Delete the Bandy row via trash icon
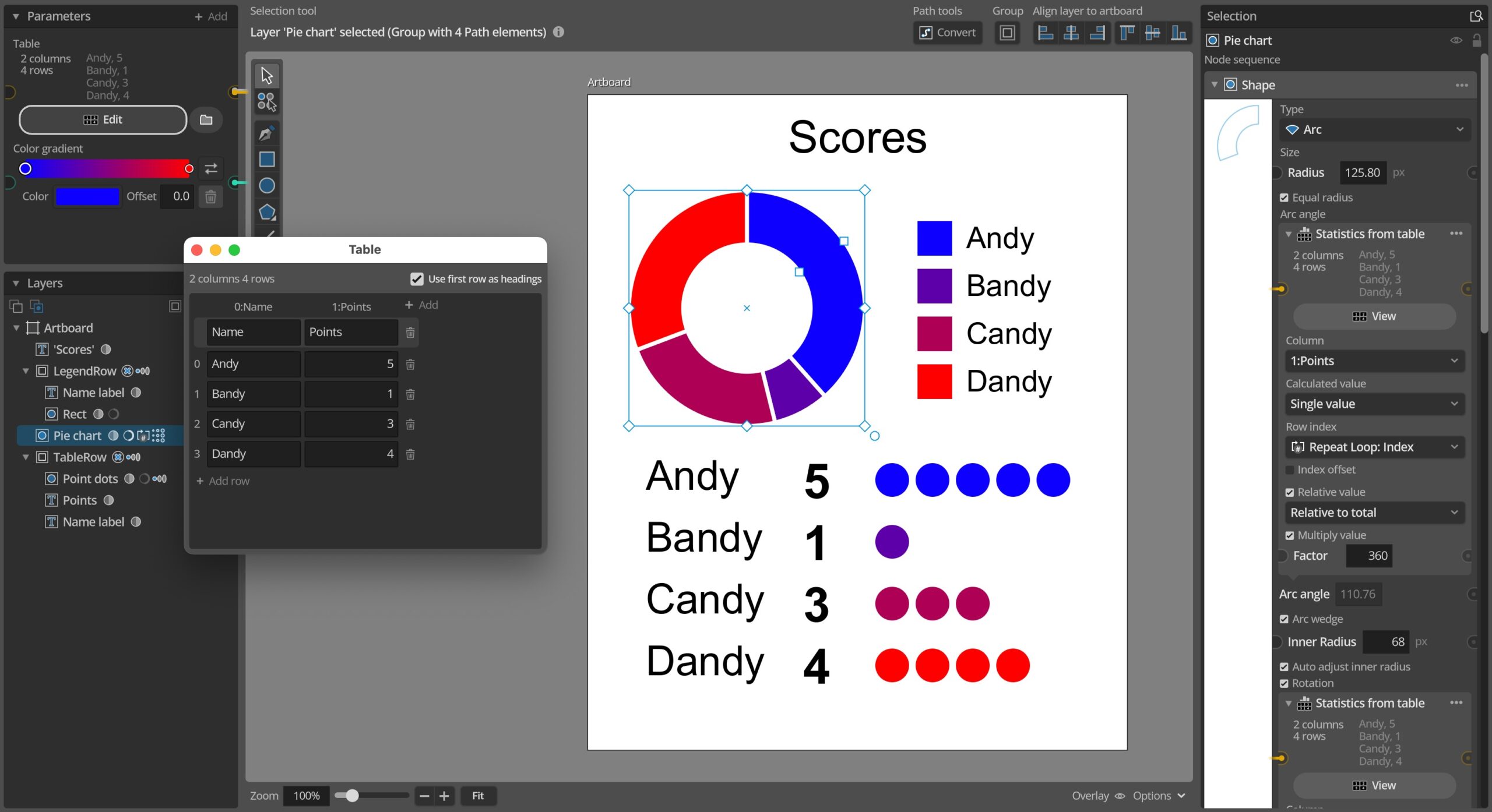Screen dimensions: 1492x812 [x=410, y=394]
